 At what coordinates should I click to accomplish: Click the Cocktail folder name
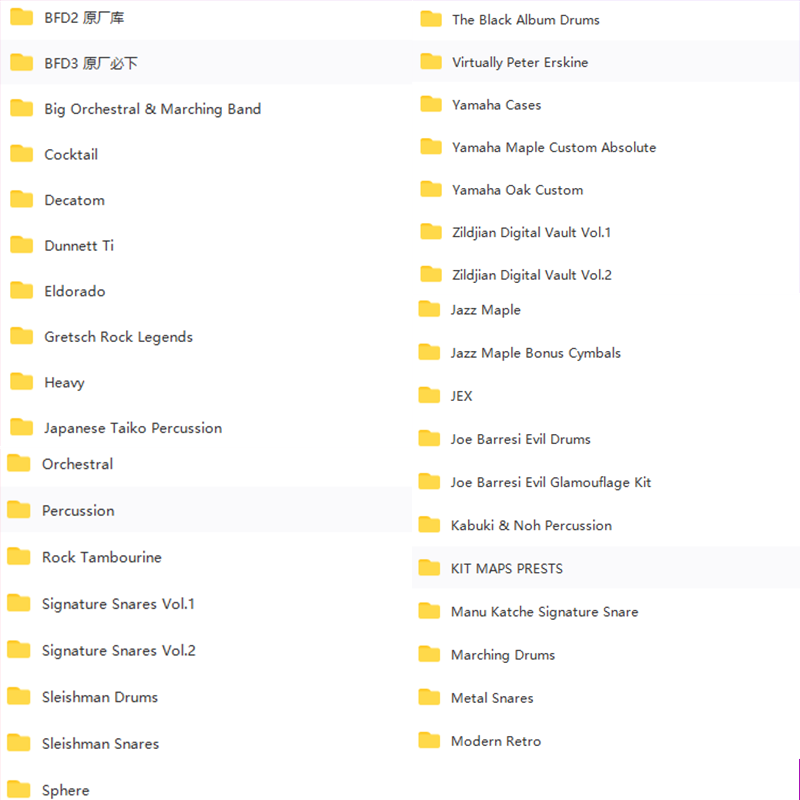coord(71,154)
